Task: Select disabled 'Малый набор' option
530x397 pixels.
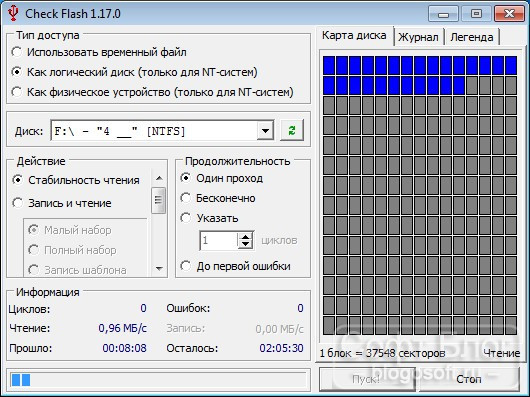Action: [70, 230]
